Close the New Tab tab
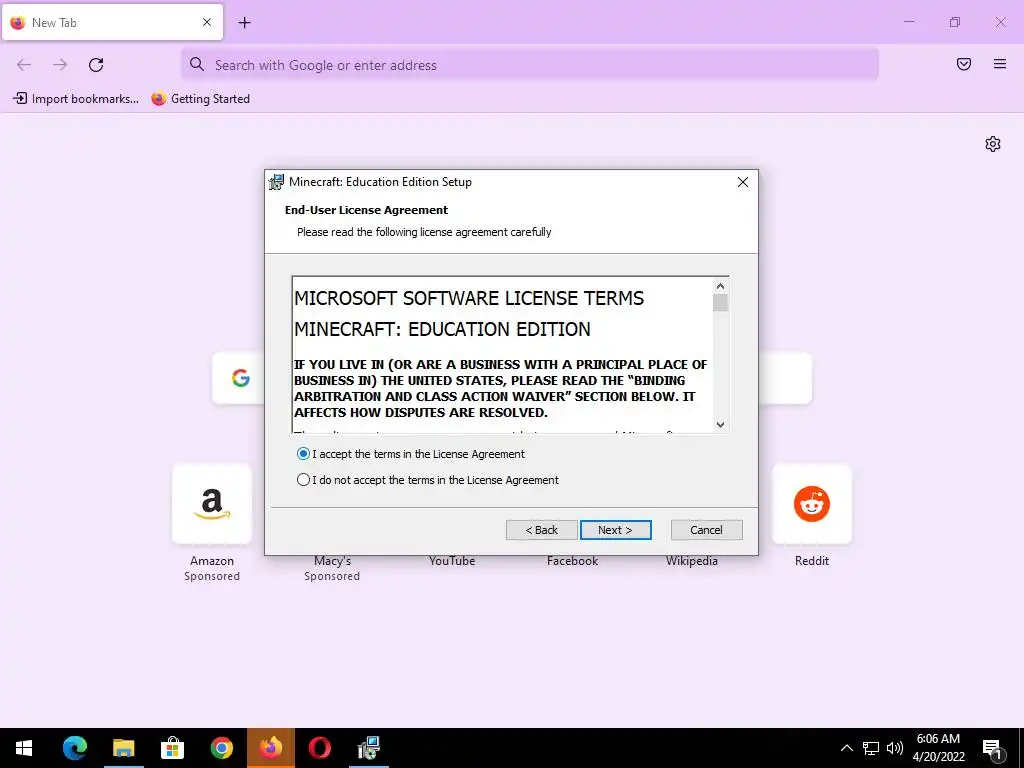The height and width of the screenshot is (768, 1024). coord(207,22)
